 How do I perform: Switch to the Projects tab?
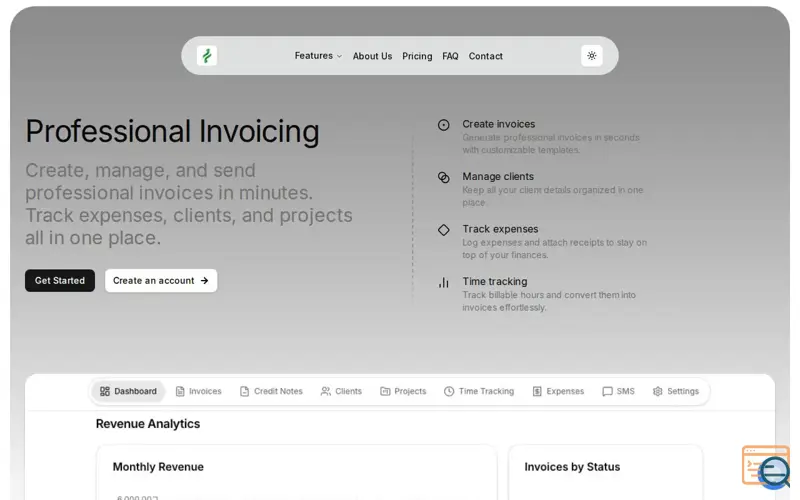pos(403,391)
